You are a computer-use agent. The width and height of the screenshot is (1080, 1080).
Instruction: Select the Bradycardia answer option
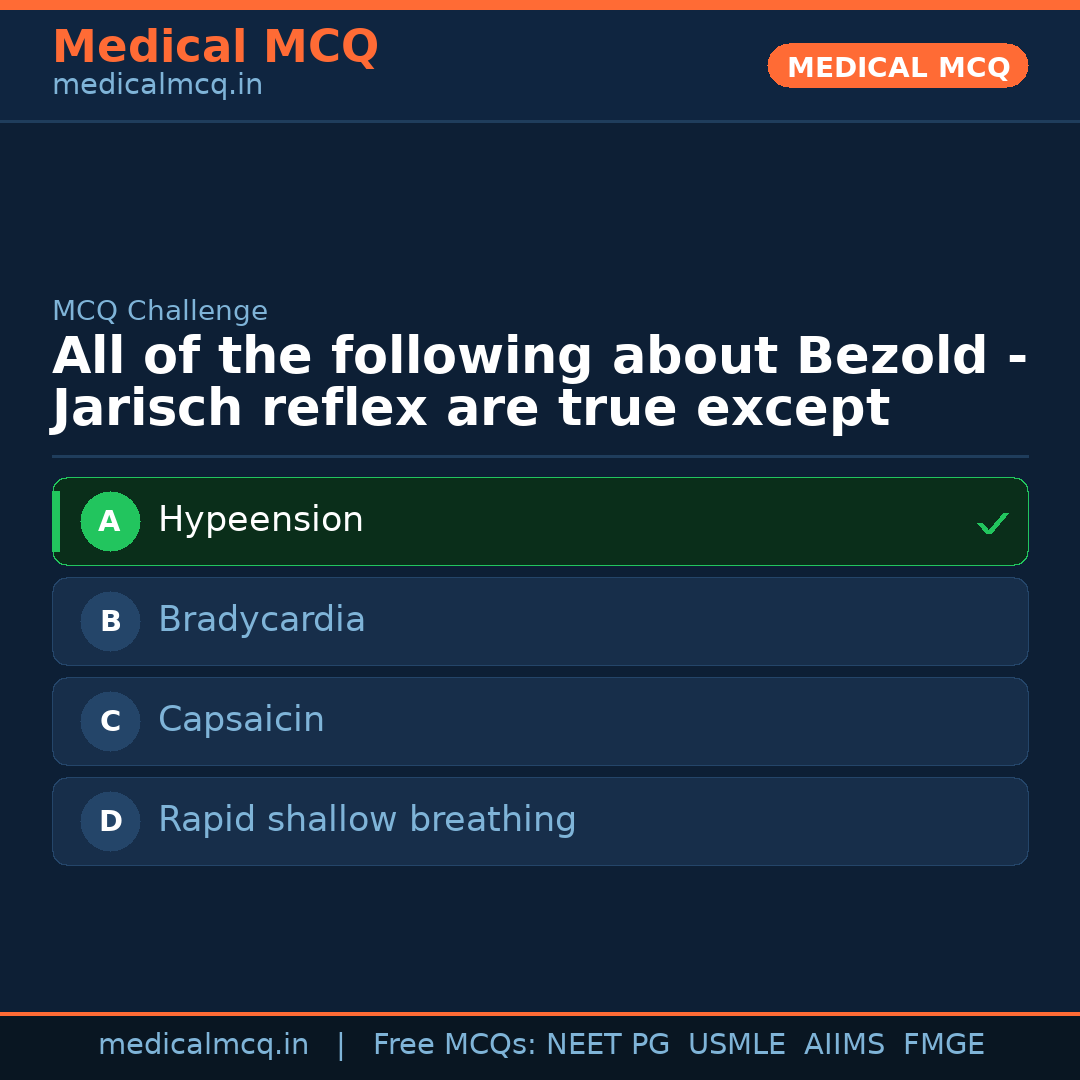pos(540,621)
